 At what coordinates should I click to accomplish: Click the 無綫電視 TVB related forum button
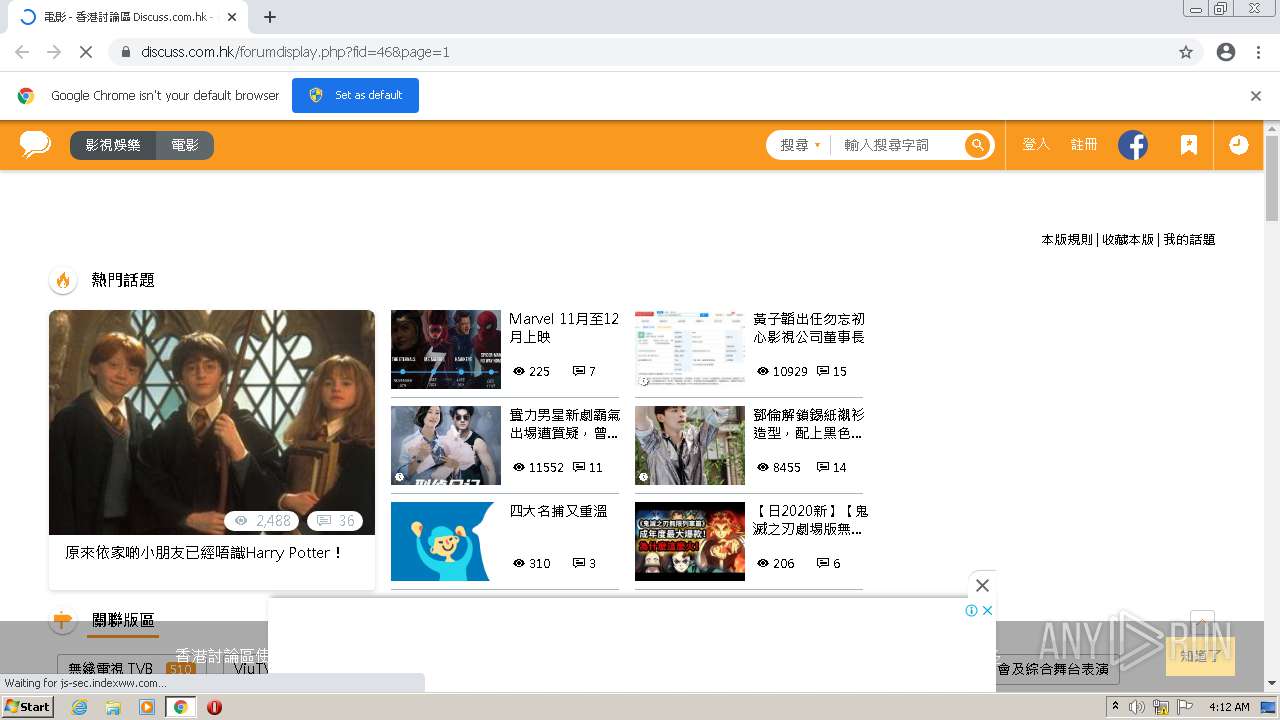(x=130, y=668)
